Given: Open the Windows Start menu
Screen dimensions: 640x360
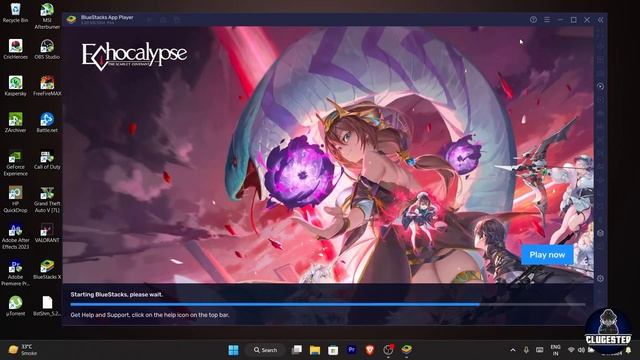Looking at the screenshot, I should 233,350.
